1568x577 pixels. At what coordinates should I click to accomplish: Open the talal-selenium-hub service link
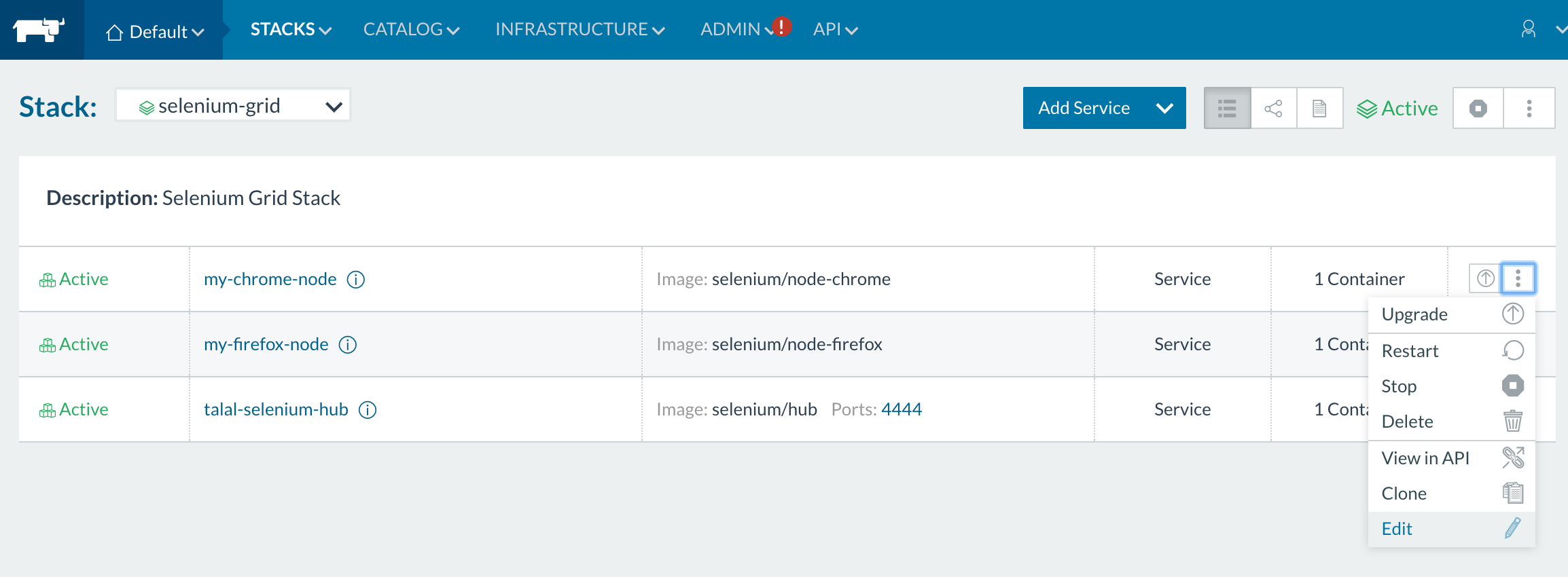coord(276,410)
